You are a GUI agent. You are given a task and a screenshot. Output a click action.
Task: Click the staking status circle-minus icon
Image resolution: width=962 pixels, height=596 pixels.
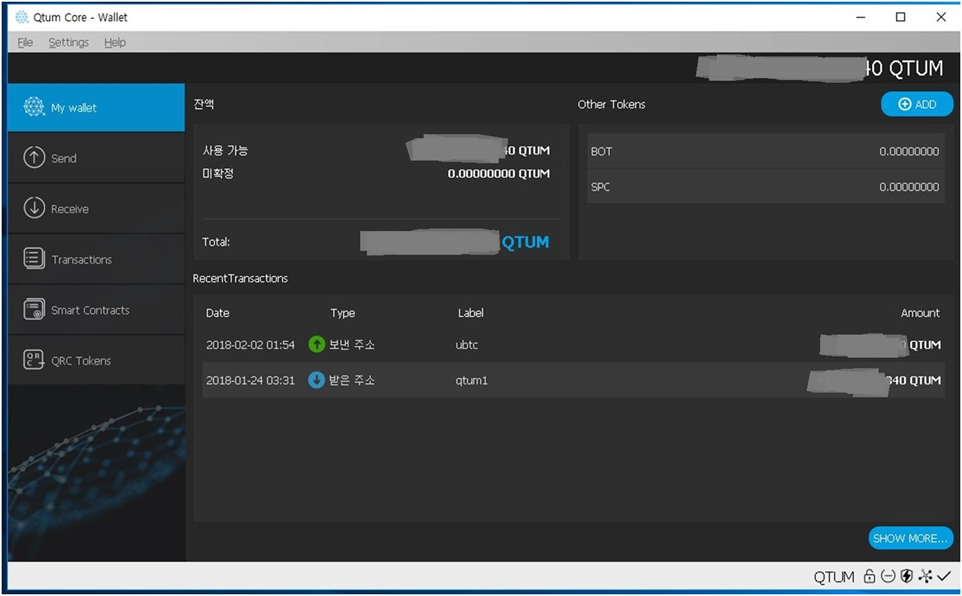coord(888,576)
